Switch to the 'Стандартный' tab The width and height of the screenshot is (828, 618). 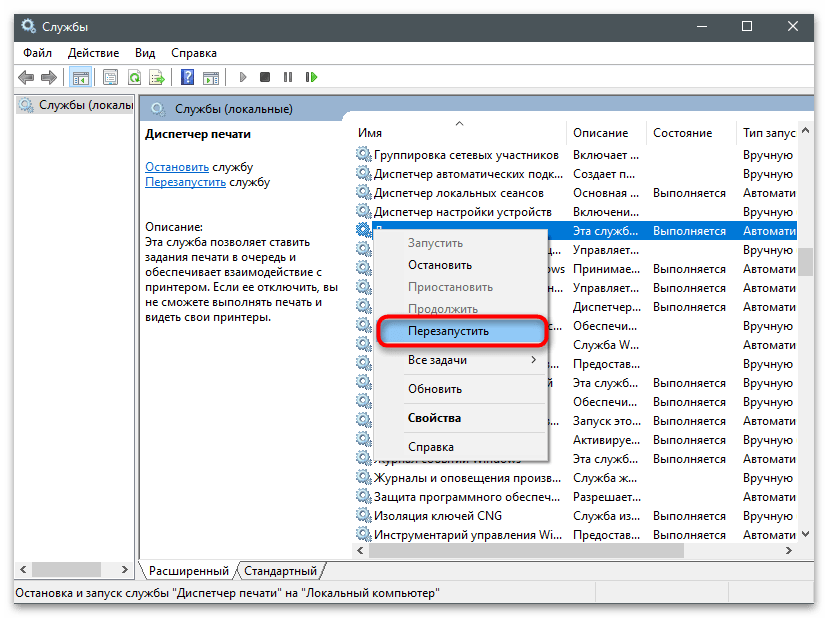click(x=281, y=571)
